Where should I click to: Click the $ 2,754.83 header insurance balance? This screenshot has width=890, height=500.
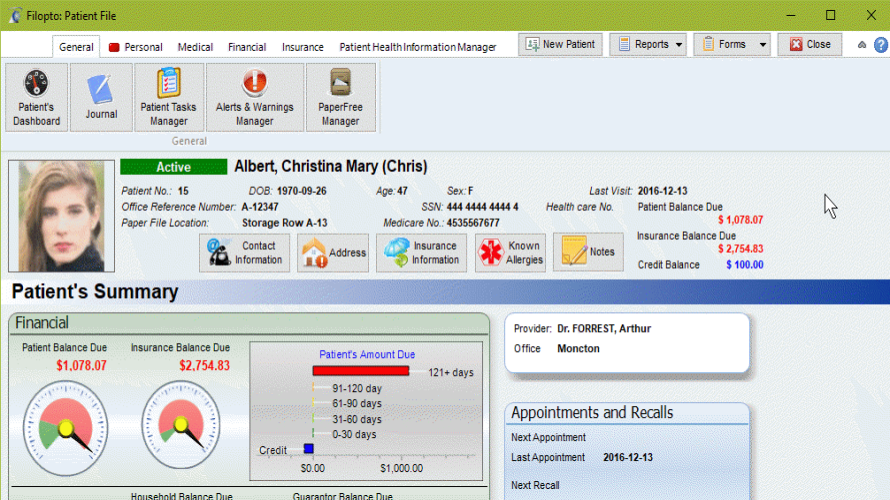741,249
